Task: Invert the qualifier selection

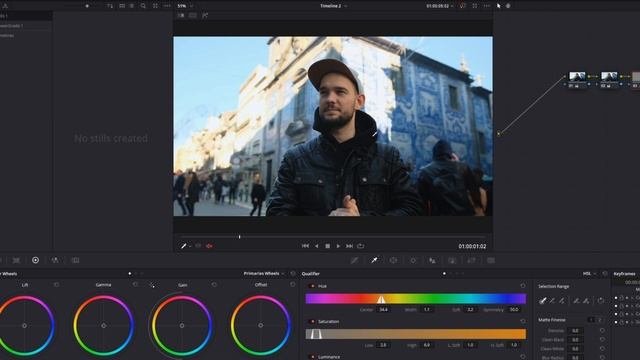Action: point(601,301)
